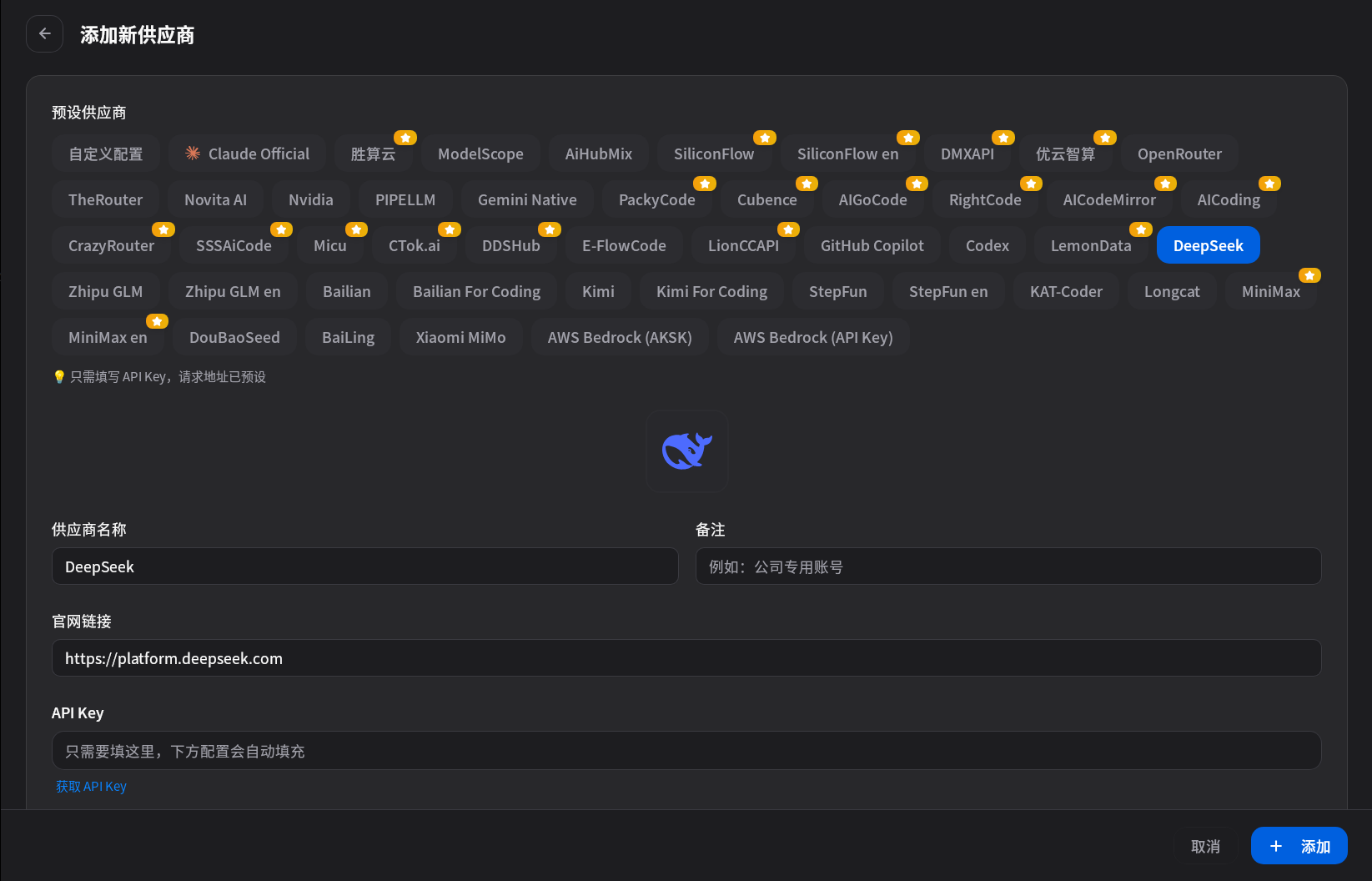Select the AiHubMix preset
This screenshot has height=881, width=1372.
tap(599, 154)
